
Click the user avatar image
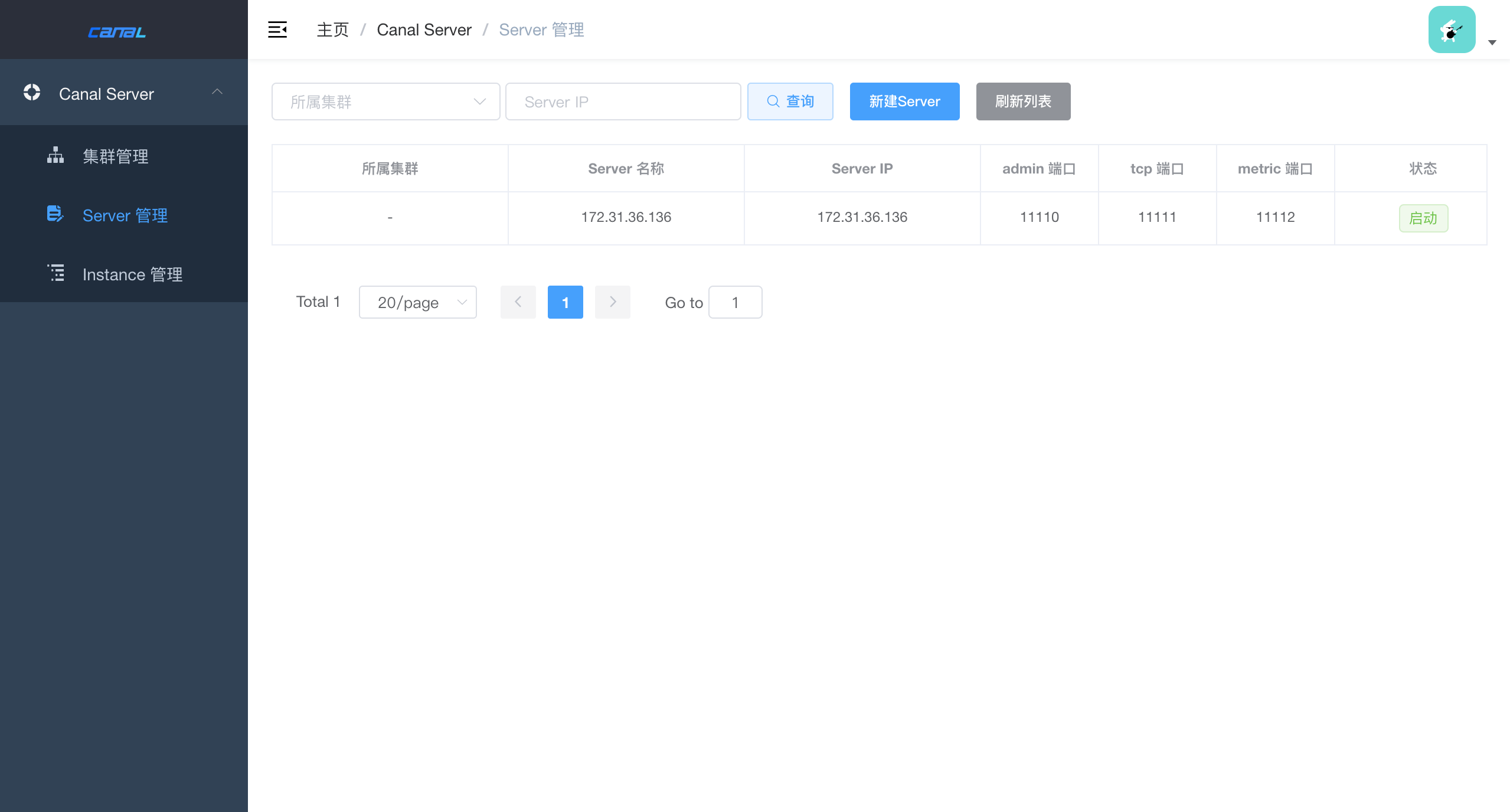1452,30
